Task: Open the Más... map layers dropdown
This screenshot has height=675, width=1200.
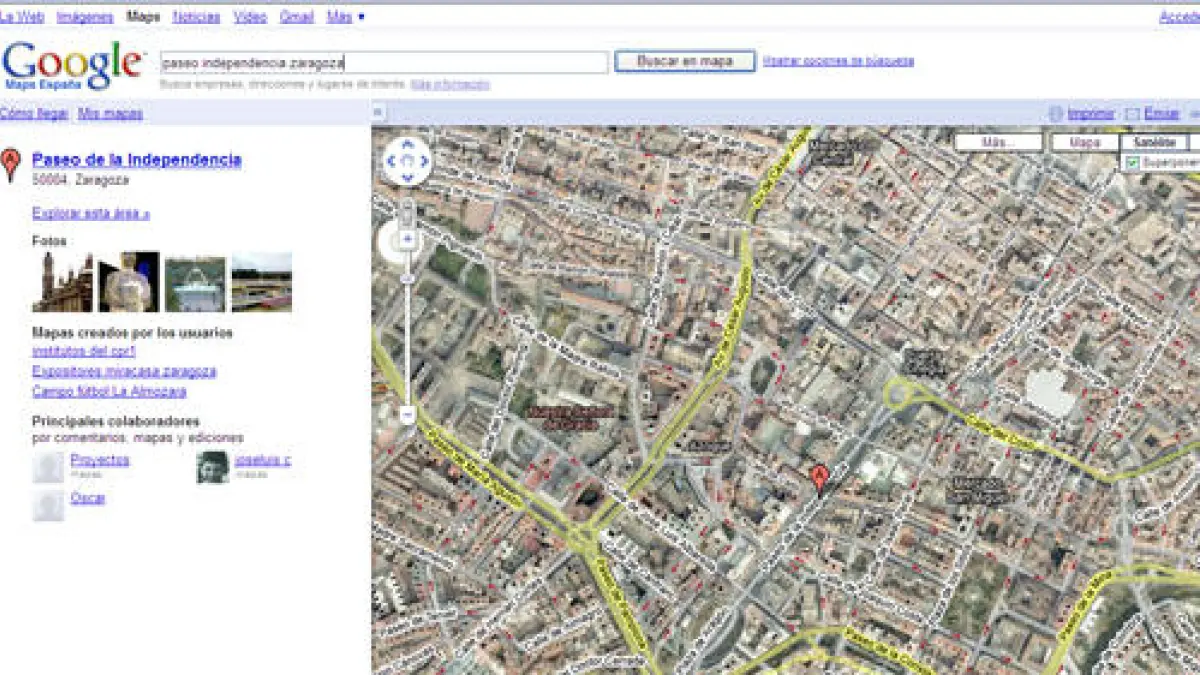Action: 998,142
